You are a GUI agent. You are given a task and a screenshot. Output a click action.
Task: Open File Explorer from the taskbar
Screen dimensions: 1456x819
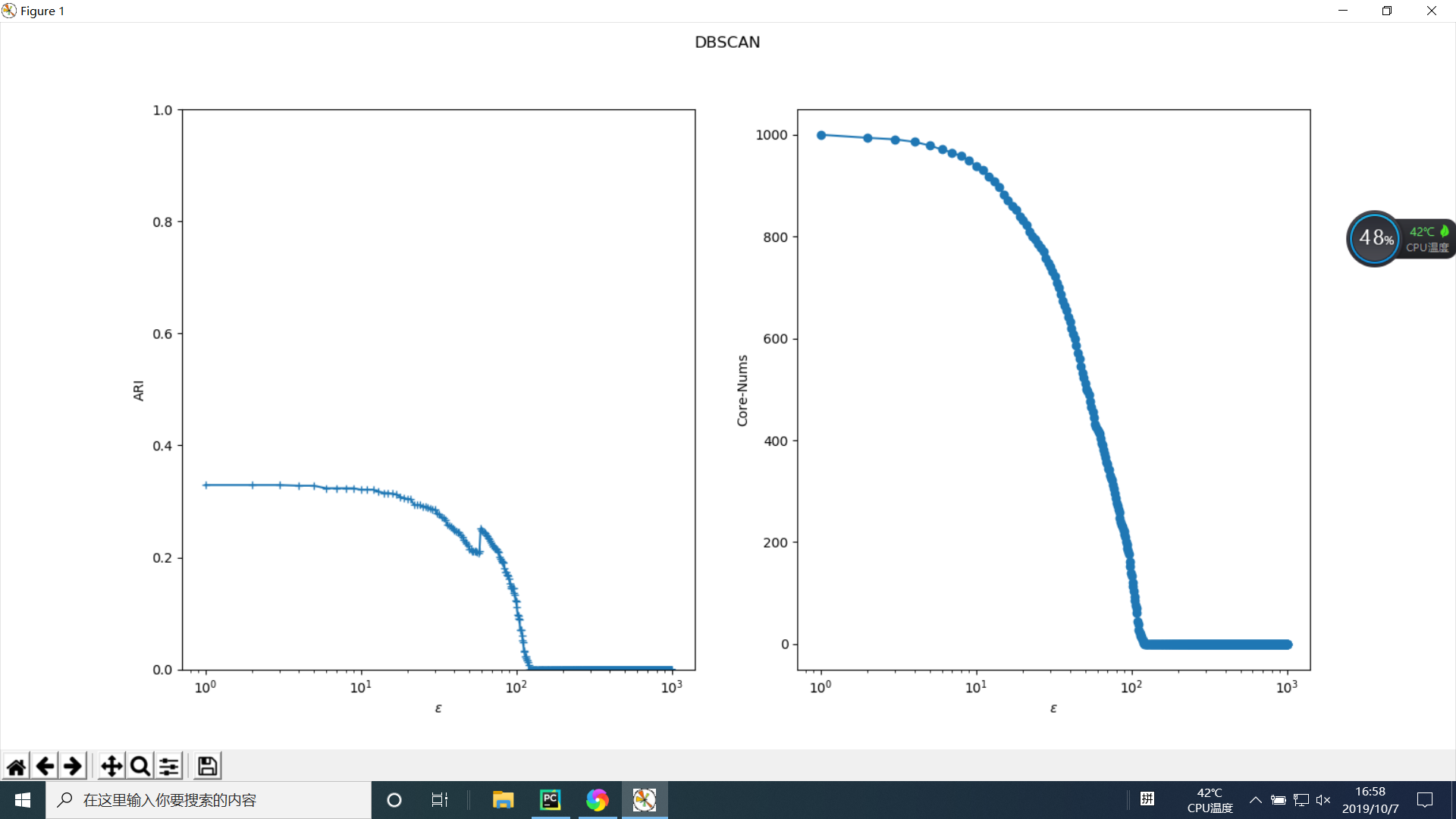(x=503, y=799)
